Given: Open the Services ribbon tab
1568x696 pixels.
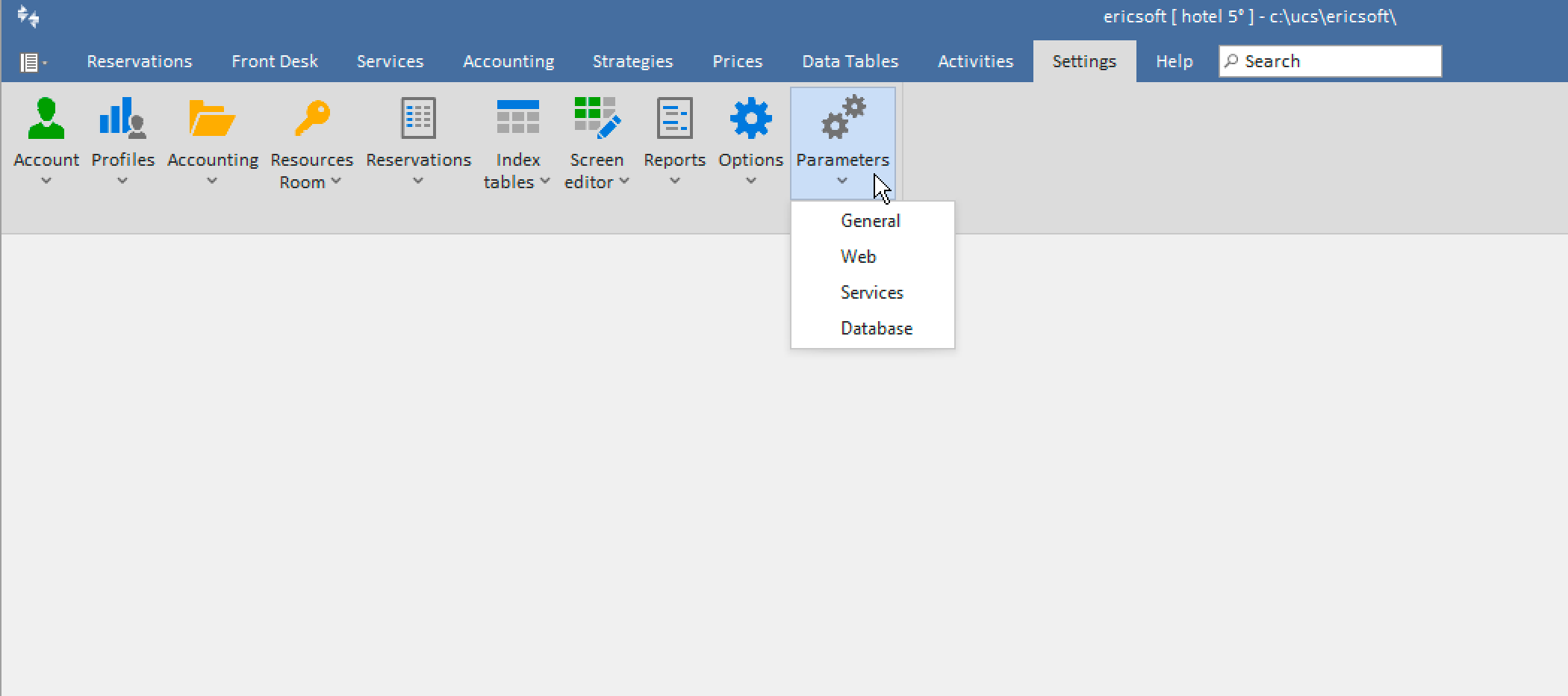Looking at the screenshot, I should coord(390,61).
